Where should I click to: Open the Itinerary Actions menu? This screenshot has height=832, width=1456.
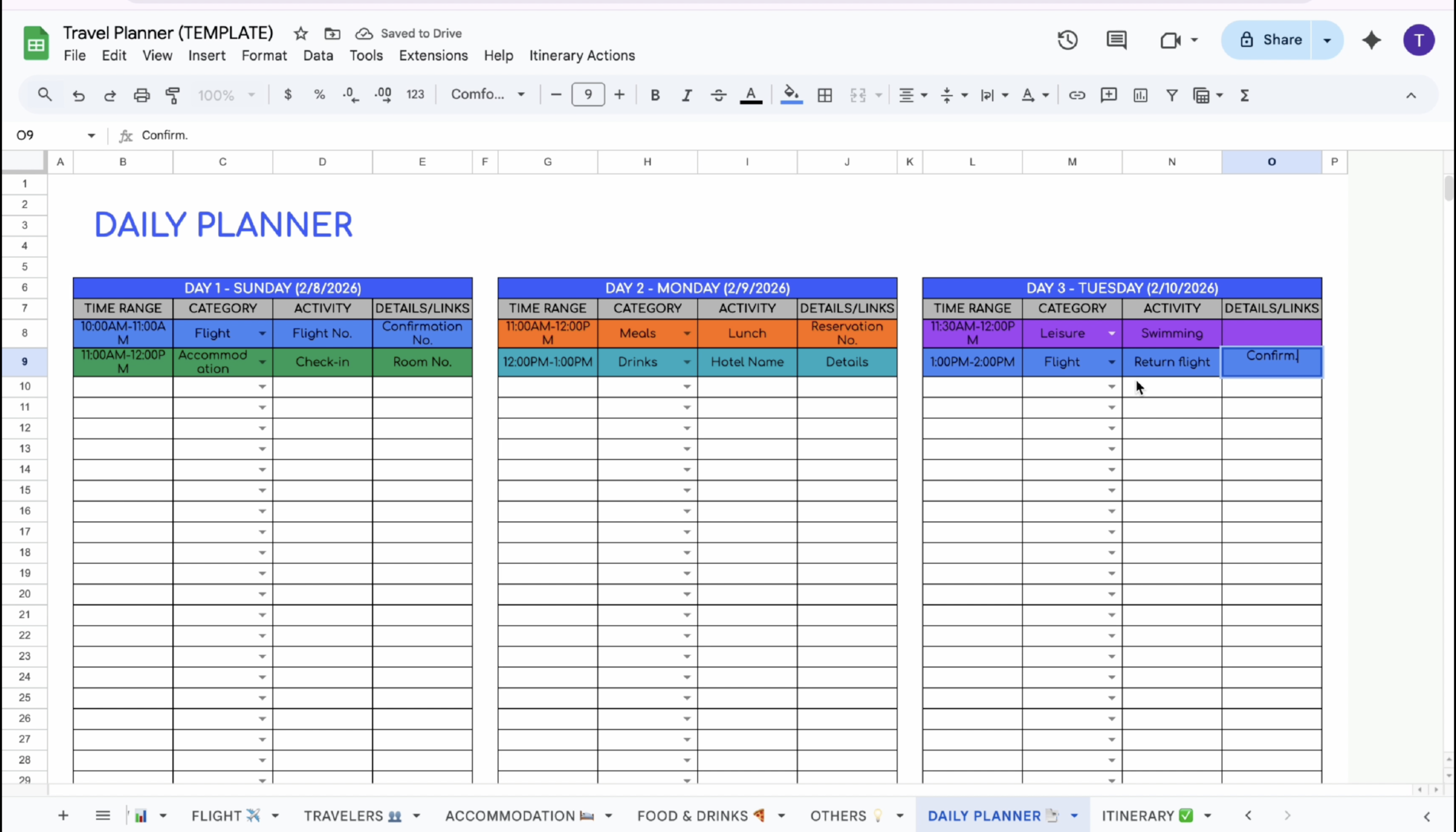point(582,55)
